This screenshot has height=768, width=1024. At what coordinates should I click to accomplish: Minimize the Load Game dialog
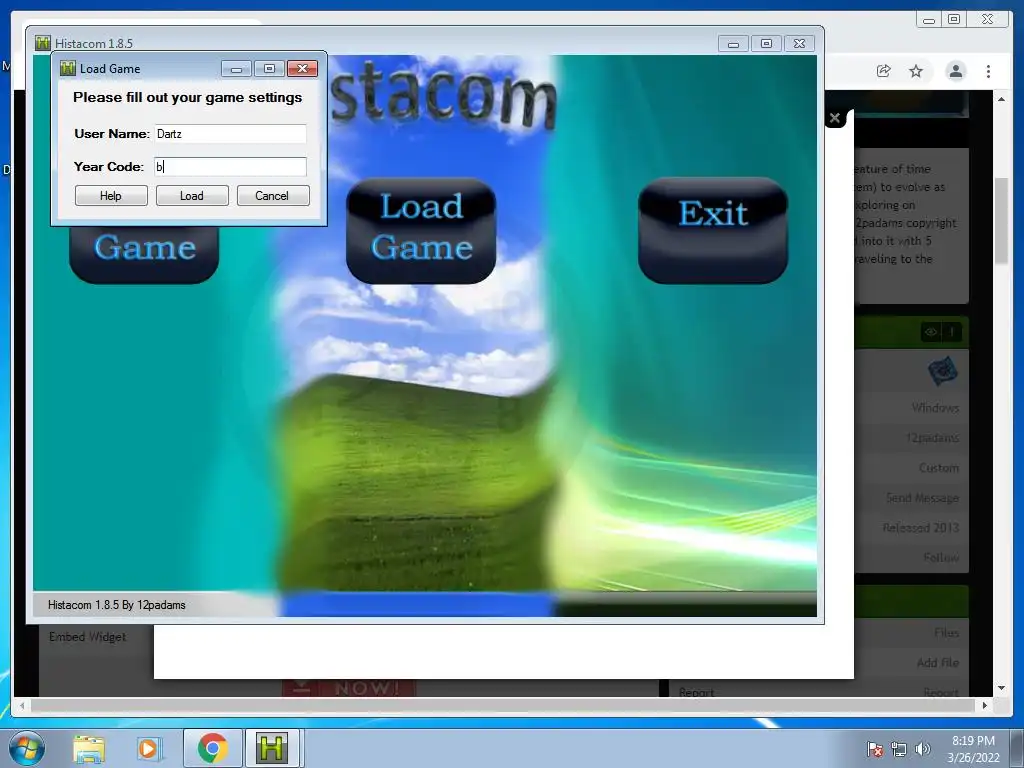(236, 69)
